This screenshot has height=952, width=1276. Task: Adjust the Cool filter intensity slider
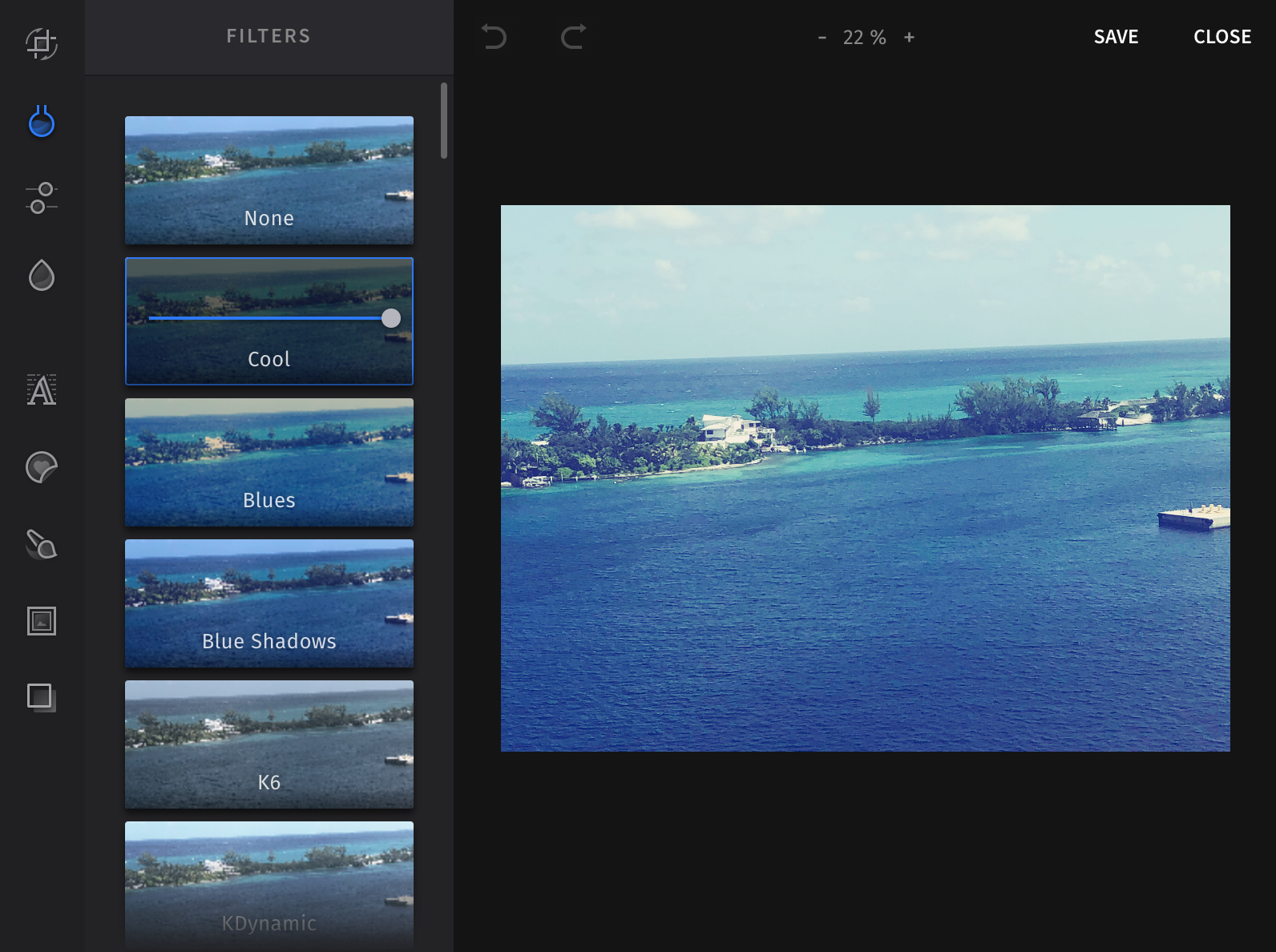[x=390, y=318]
